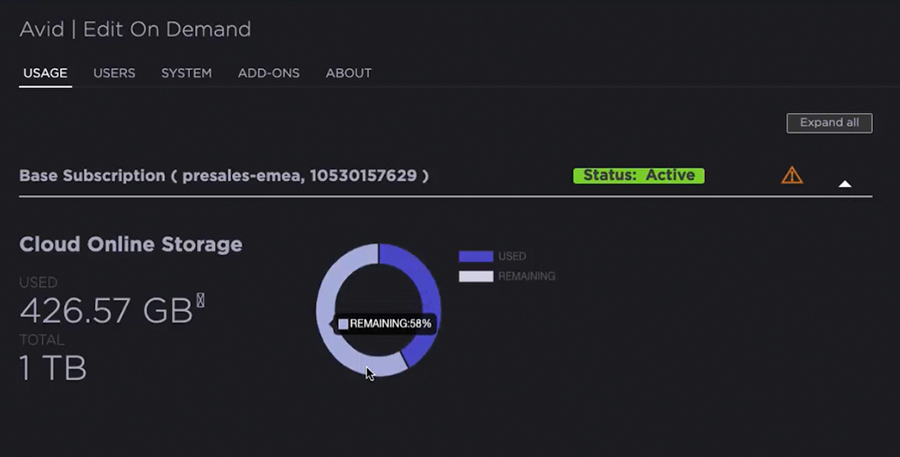Screen dimensions: 900x457
Task: Click the REMAINING:58% tooltip label
Action: [384, 324]
